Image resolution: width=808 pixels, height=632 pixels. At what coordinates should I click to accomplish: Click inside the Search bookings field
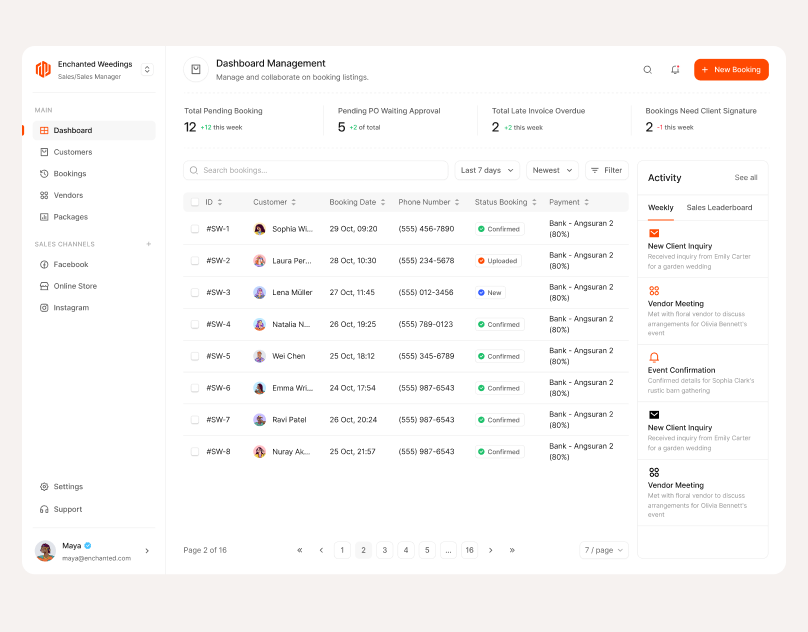point(300,170)
